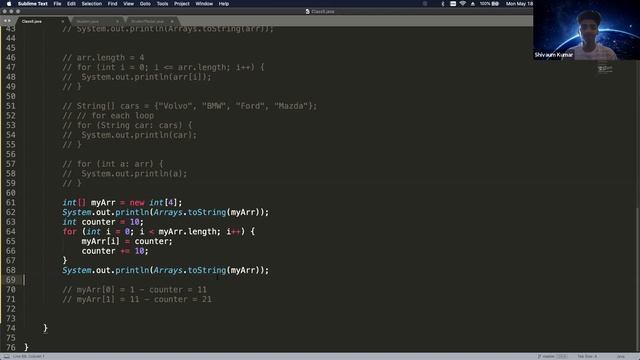
Task: Click comment 'for (int a: arr) {'
Action: (x=113, y=164)
